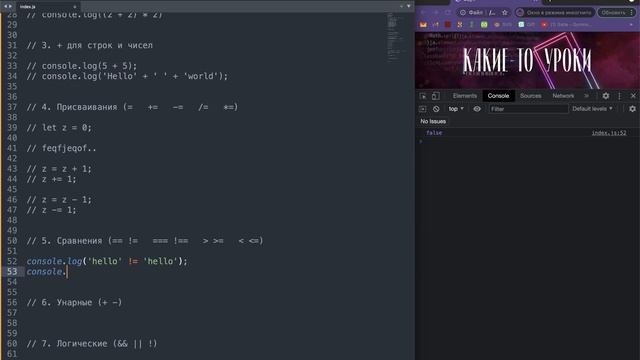Click the '// z += 1;' line
This screenshot has height=360, width=640.
51,179
